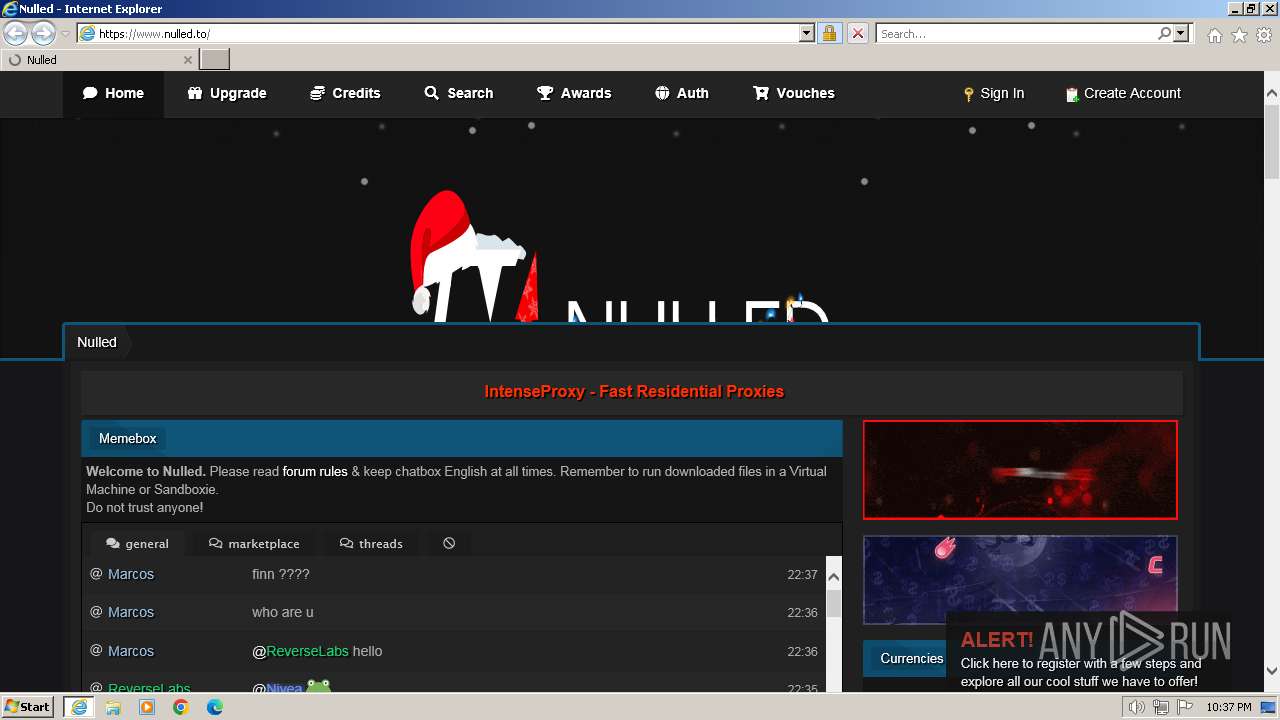The image size is (1280, 720).
Task: Open Favorites star icon
Action: (1239, 35)
